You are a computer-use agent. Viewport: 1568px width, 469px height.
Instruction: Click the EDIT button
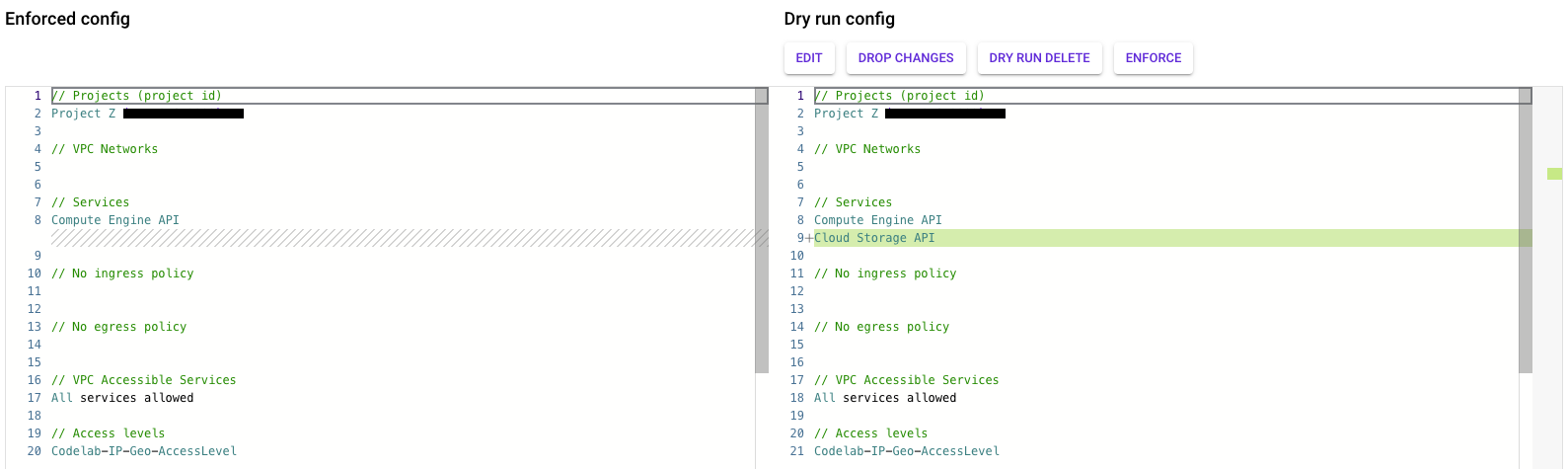[x=809, y=58]
